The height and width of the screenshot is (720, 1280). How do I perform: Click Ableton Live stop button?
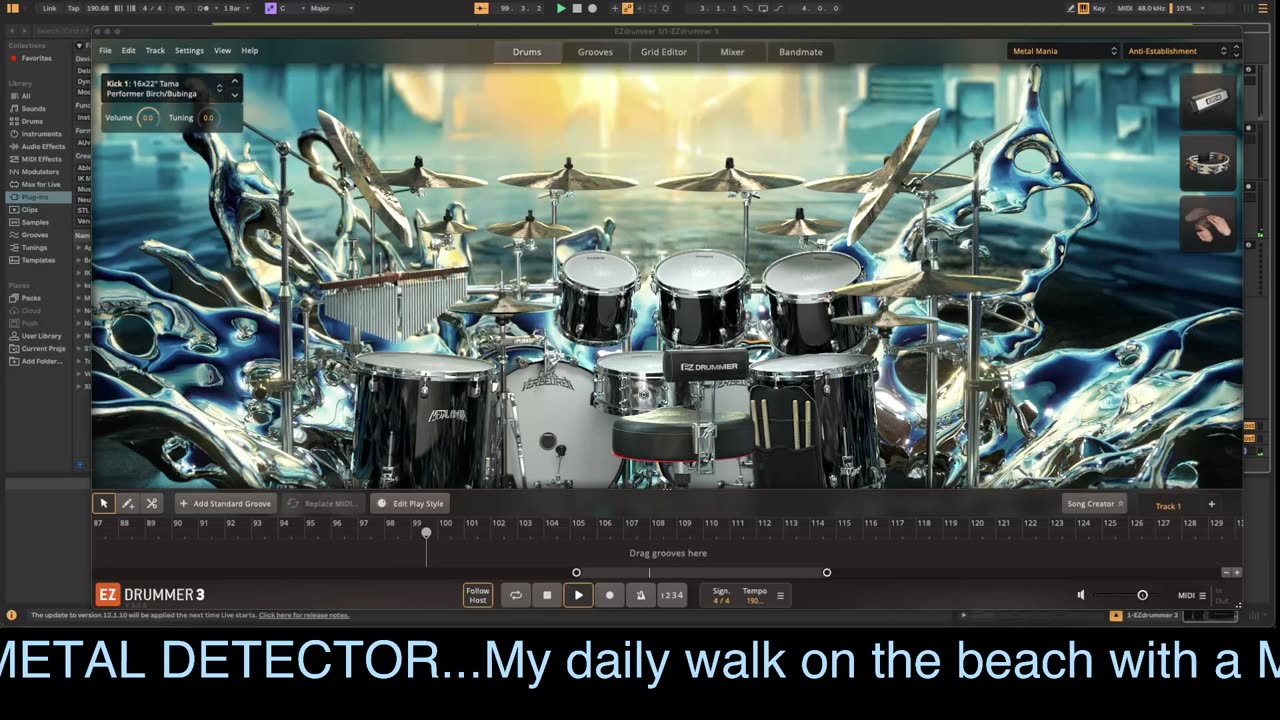pos(577,8)
